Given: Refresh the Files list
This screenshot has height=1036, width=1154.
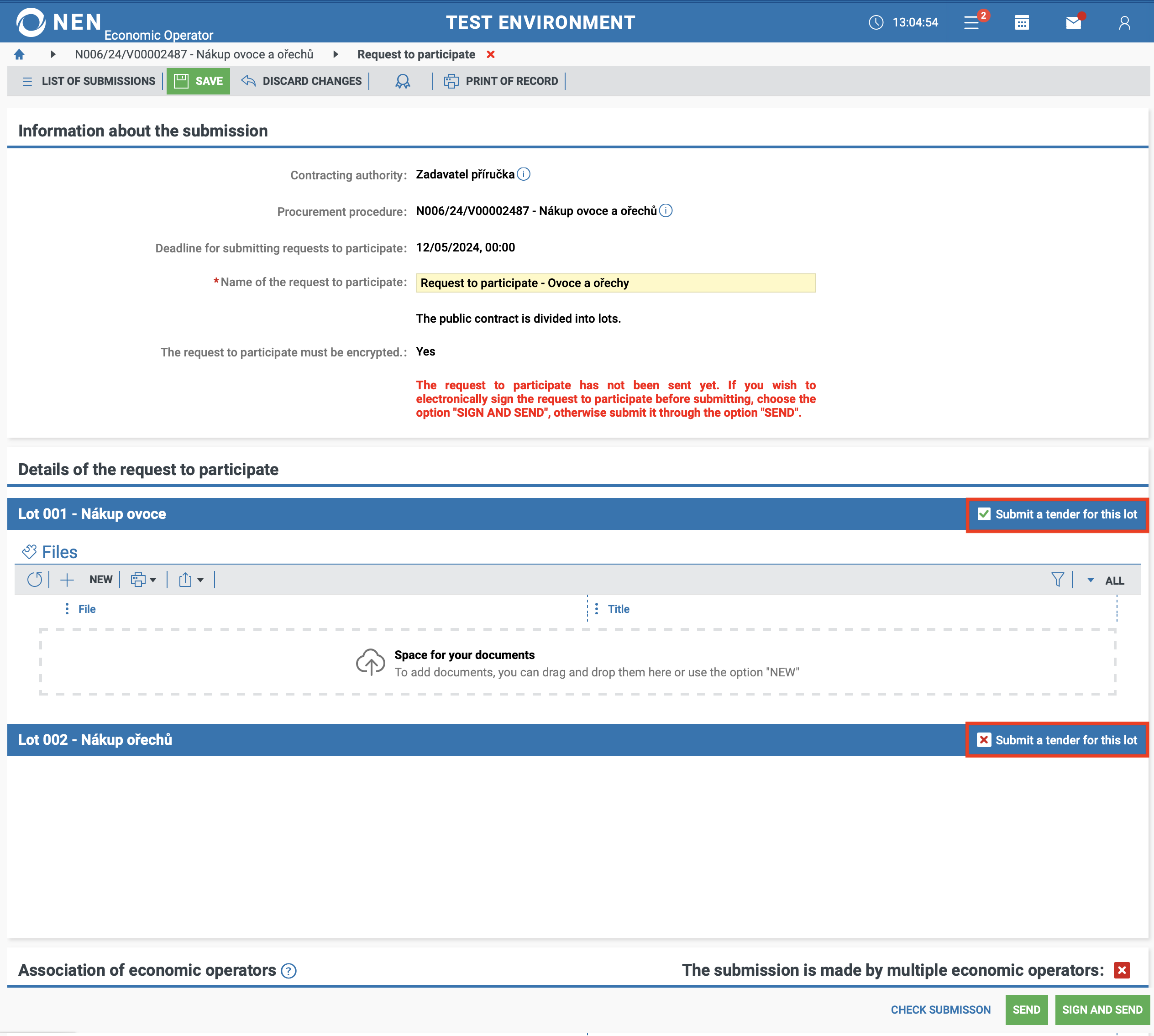Looking at the screenshot, I should pyautogui.click(x=35, y=580).
